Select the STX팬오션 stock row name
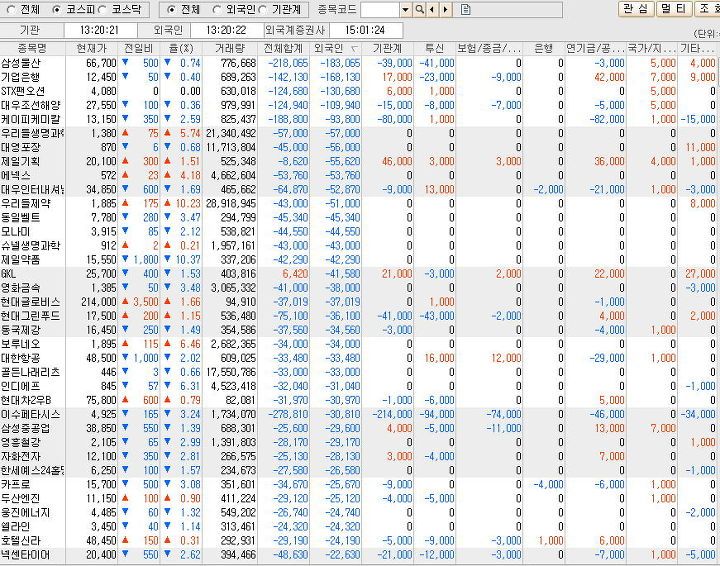This screenshot has height=566, width=720. [23, 91]
